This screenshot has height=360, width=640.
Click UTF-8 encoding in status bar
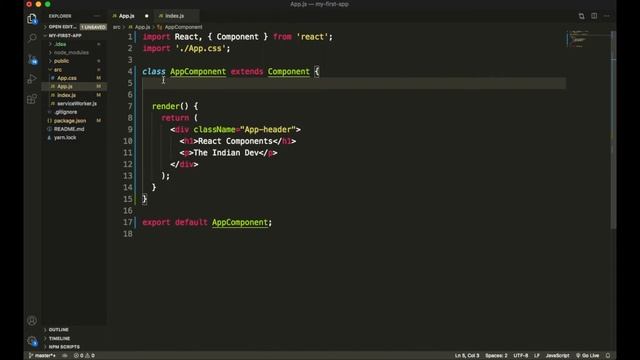coord(520,356)
